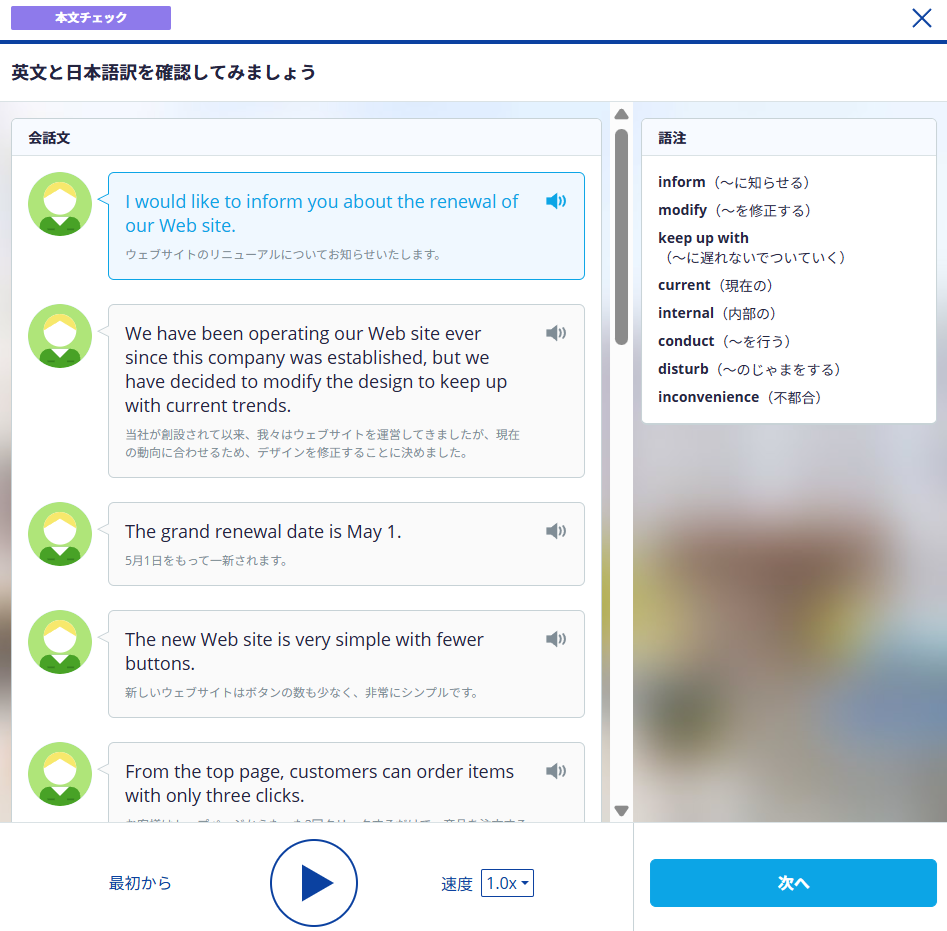
Task: Click the avatar beside "The grand renewal date"
Action: (60, 534)
